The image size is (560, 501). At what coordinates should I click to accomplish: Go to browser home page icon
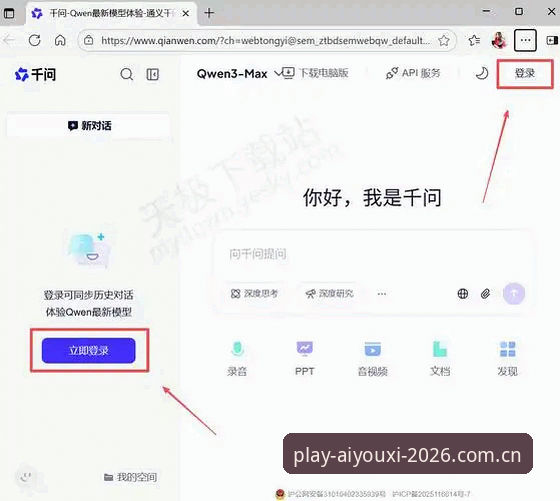[60, 40]
